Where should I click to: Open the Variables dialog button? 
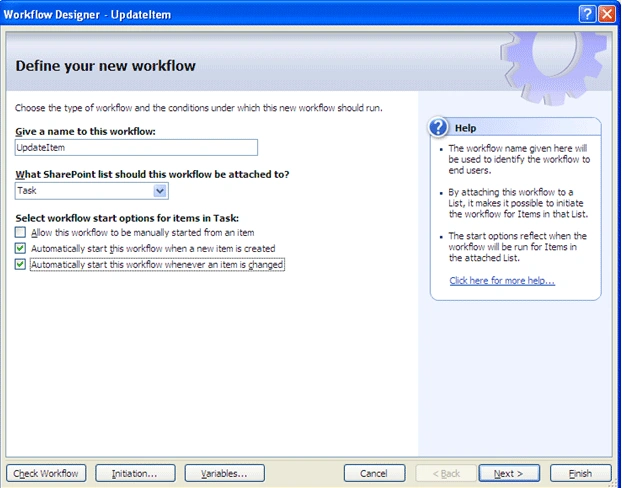(225, 473)
